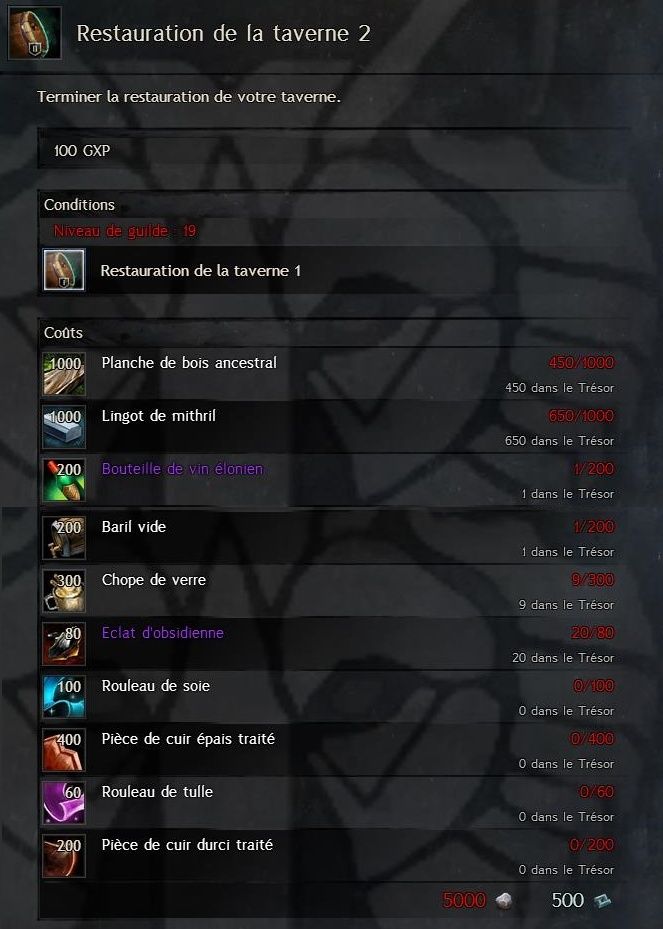Click the Eclat d'obsidienne shard icon
This screenshot has width=663, height=929.
coord(64,644)
